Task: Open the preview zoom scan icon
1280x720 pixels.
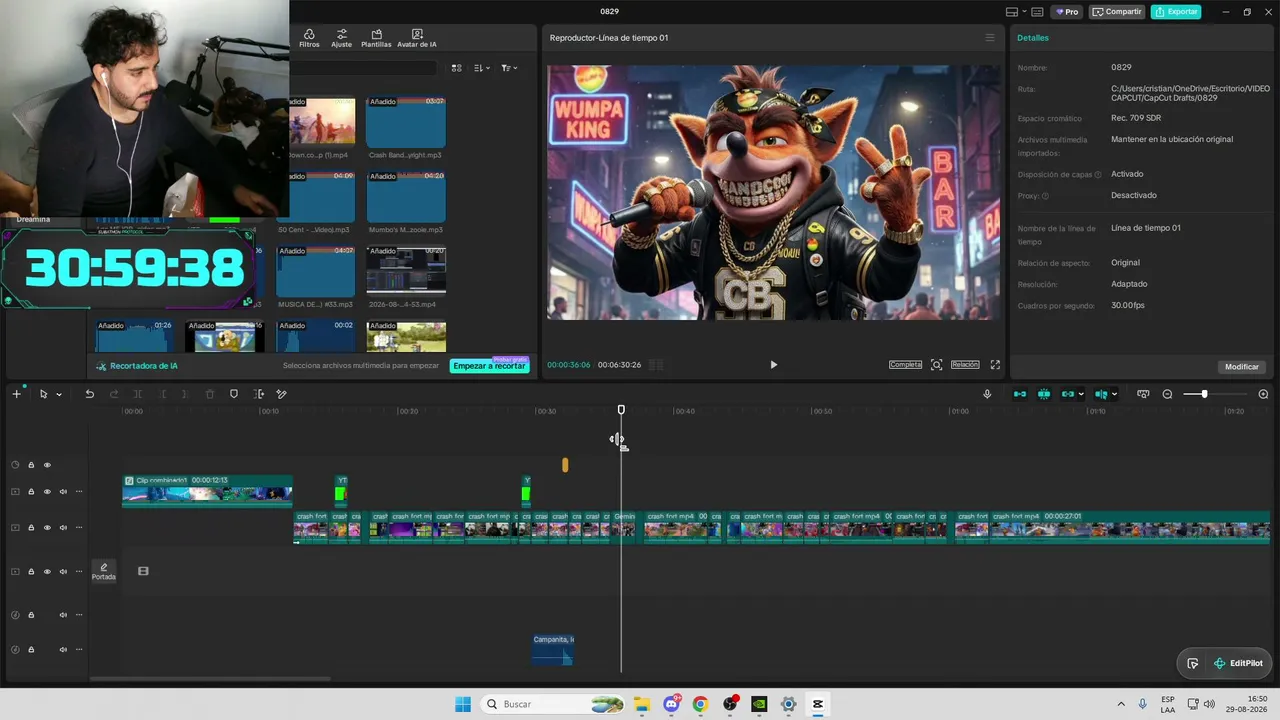Action: (x=937, y=365)
